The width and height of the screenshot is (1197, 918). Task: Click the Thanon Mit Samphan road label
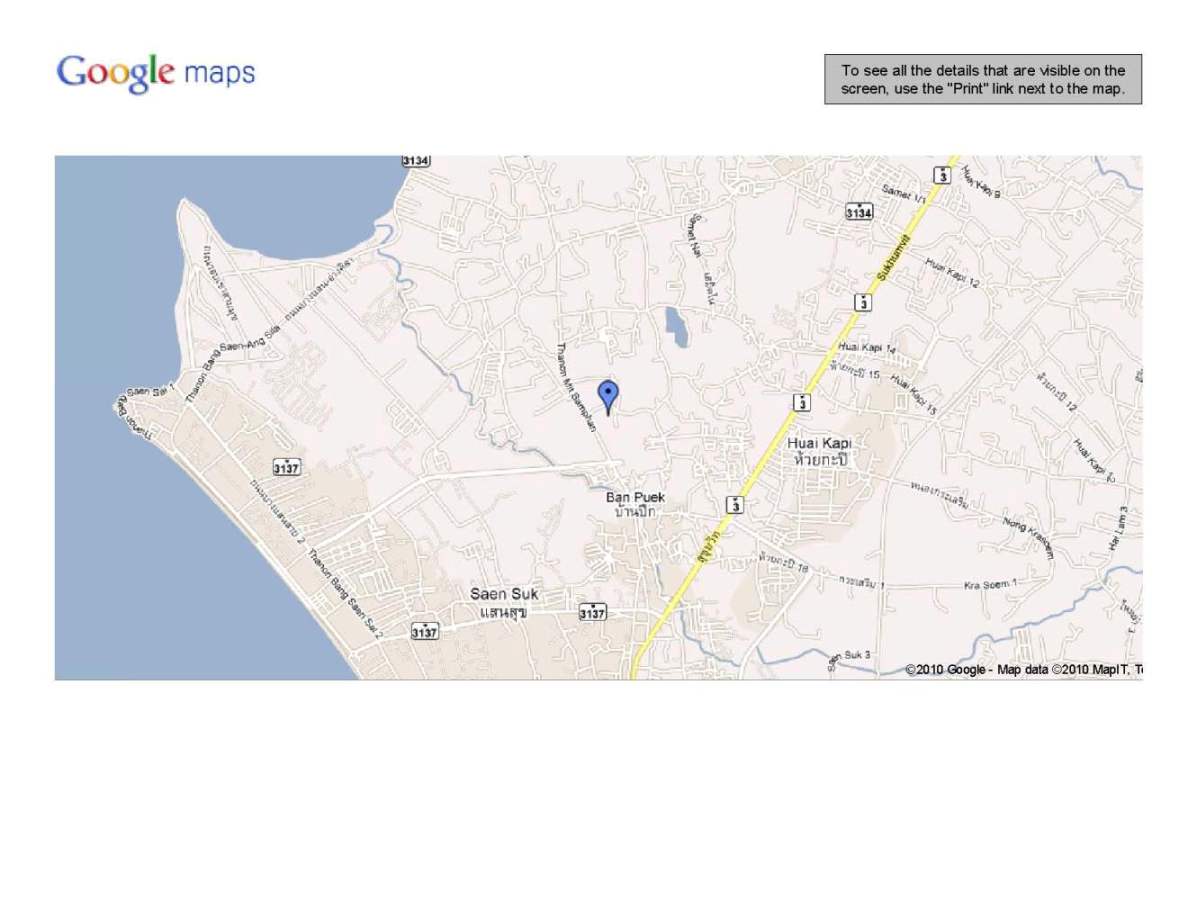point(576,387)
